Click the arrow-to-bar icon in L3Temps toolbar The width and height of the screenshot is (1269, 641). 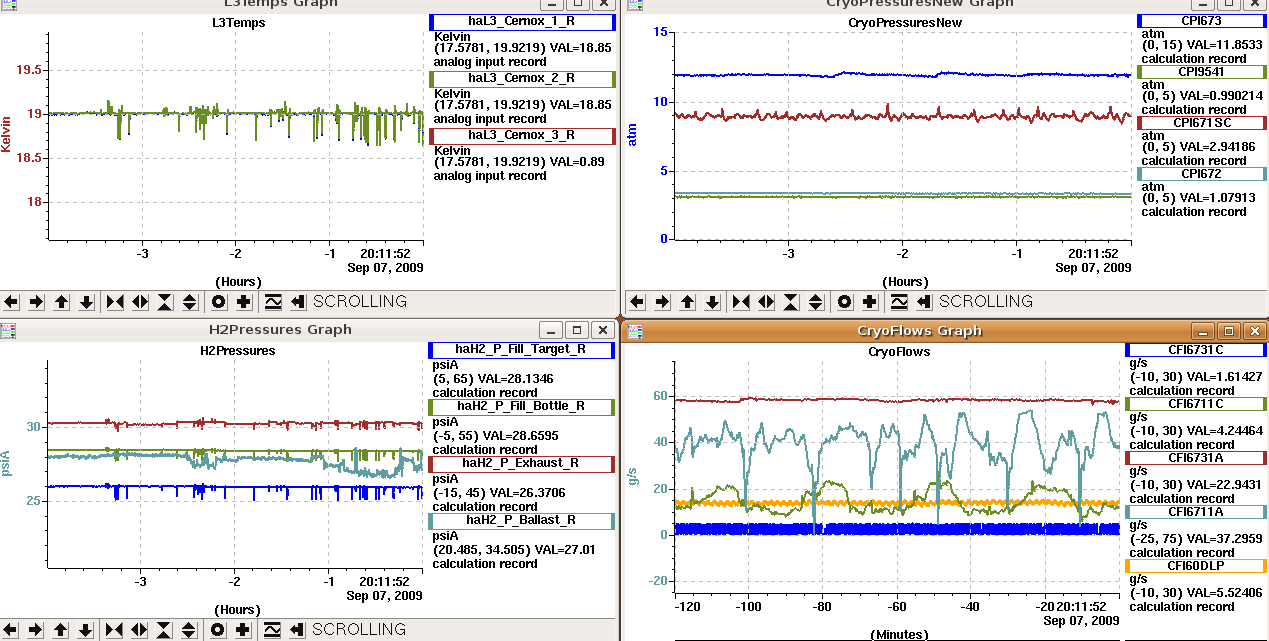coord(297,301)
